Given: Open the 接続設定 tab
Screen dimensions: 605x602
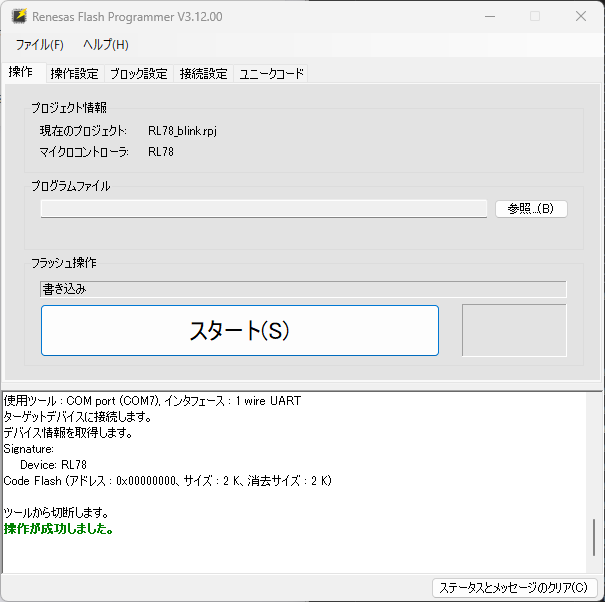Looking at the screenshot, I should coord(203,73).
